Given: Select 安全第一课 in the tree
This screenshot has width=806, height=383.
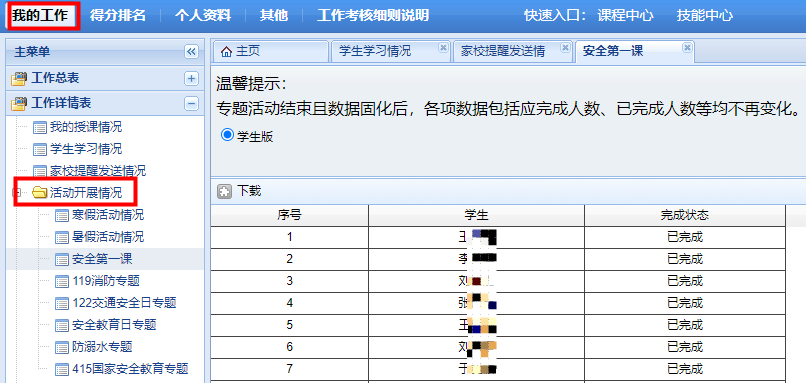Looking at the screenshot, I should (x=102, y=259).
